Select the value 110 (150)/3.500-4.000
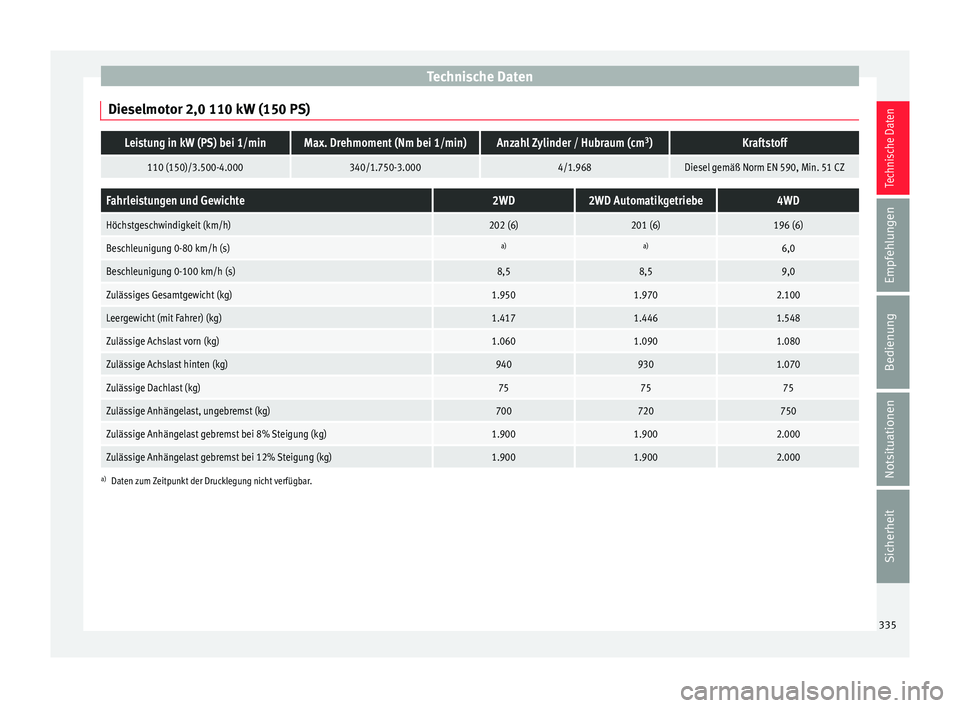 (x=195, y=167)
